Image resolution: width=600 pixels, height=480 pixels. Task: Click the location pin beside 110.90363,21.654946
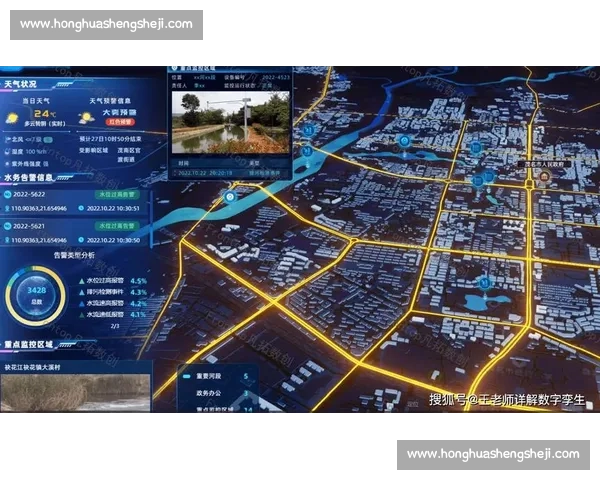(8, 210)
